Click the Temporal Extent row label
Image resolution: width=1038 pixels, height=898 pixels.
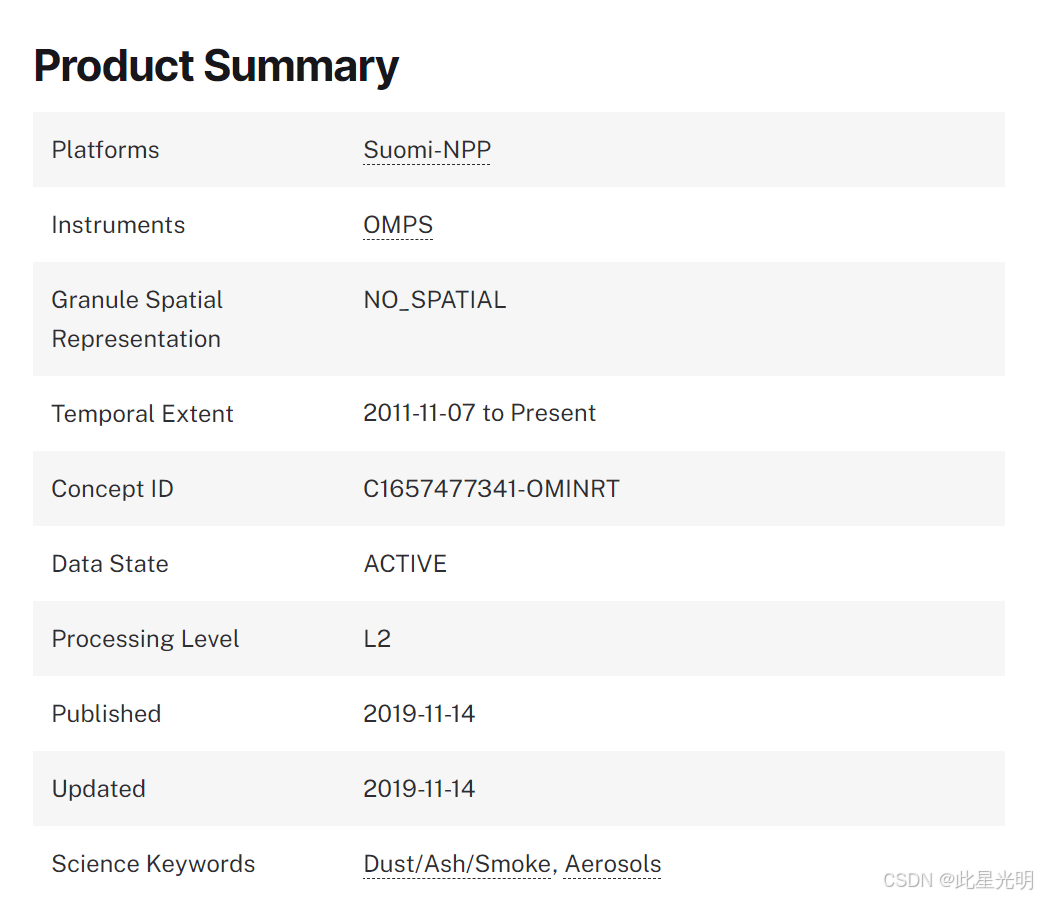142,414
